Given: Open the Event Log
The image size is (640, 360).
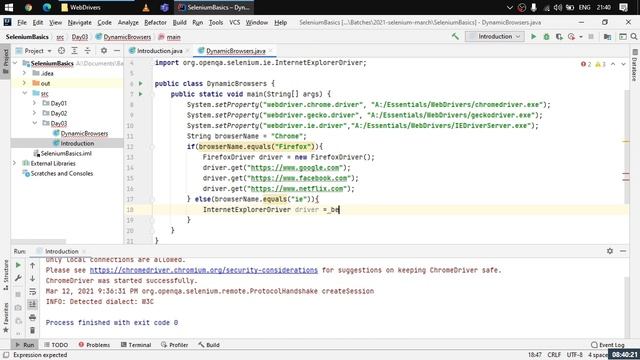Looking at the screenshot, I should coord(608,345).
